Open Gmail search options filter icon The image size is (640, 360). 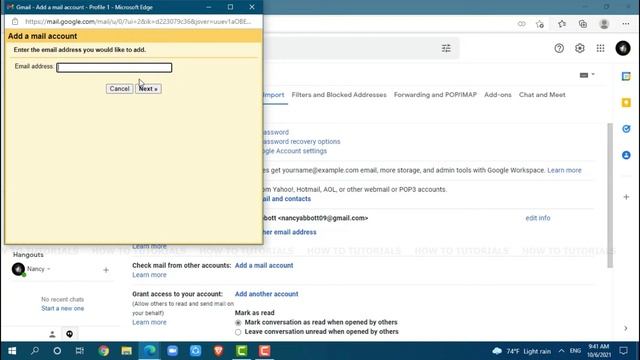446,49
